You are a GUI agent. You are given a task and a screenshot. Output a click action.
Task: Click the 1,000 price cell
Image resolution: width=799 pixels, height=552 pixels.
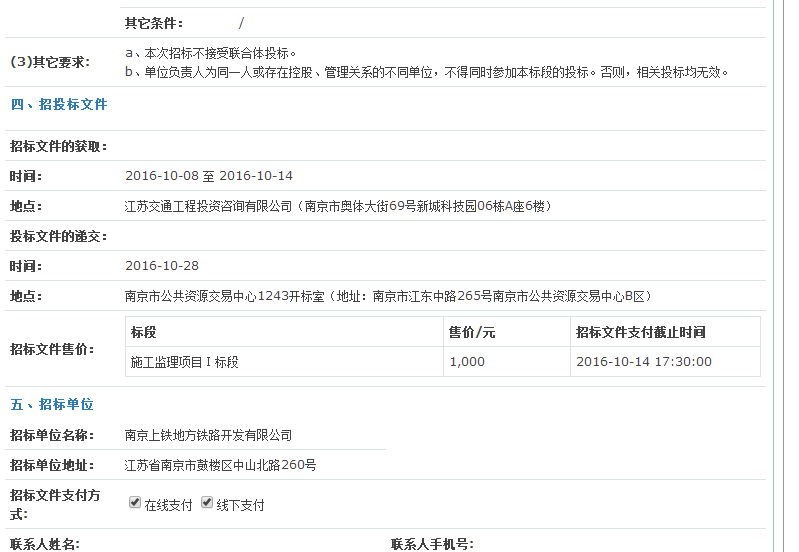click(467, 362)
